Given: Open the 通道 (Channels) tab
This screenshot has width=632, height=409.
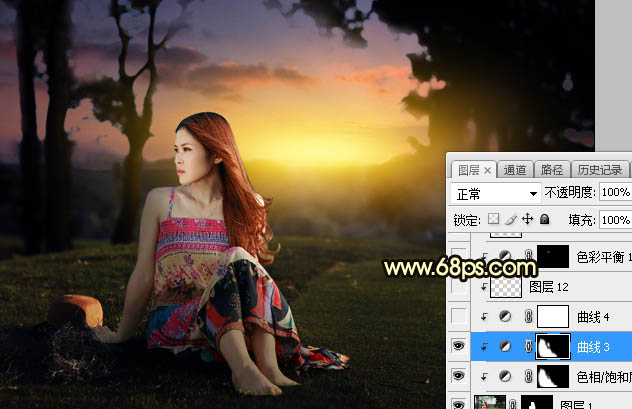Looking at the screenshot, I should 515,170.
